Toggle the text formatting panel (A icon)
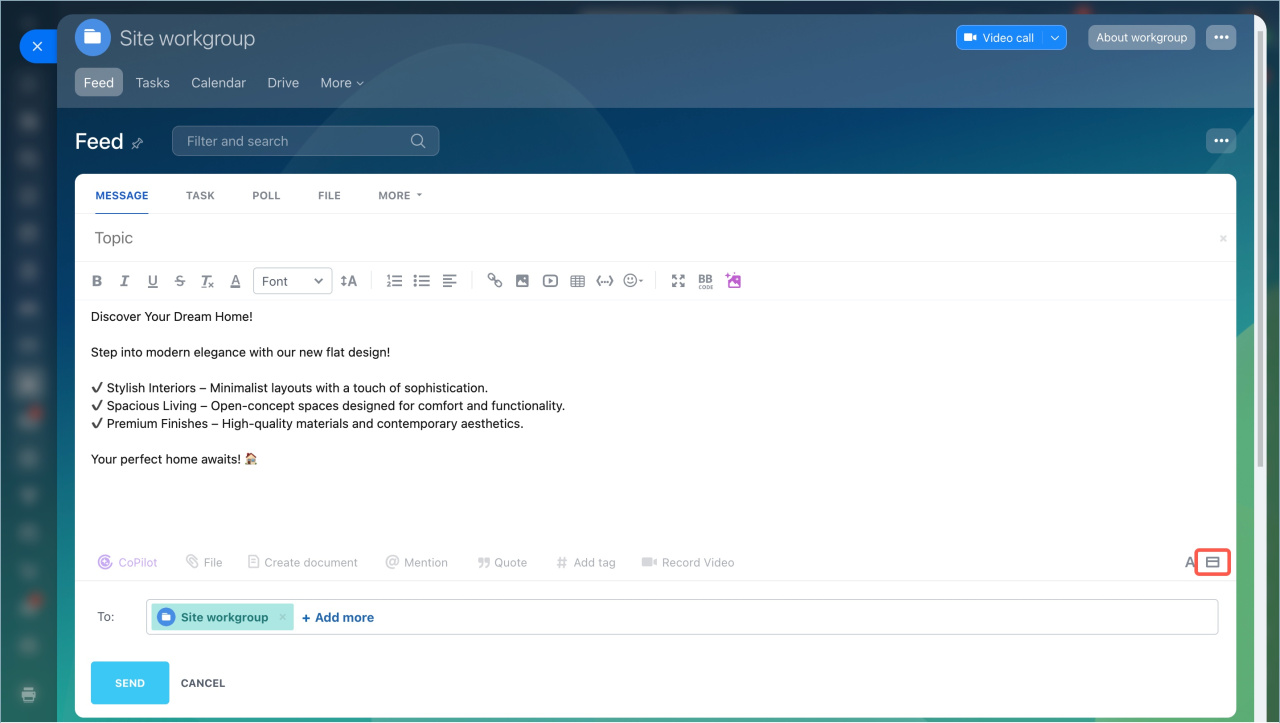 point(1190,562)
